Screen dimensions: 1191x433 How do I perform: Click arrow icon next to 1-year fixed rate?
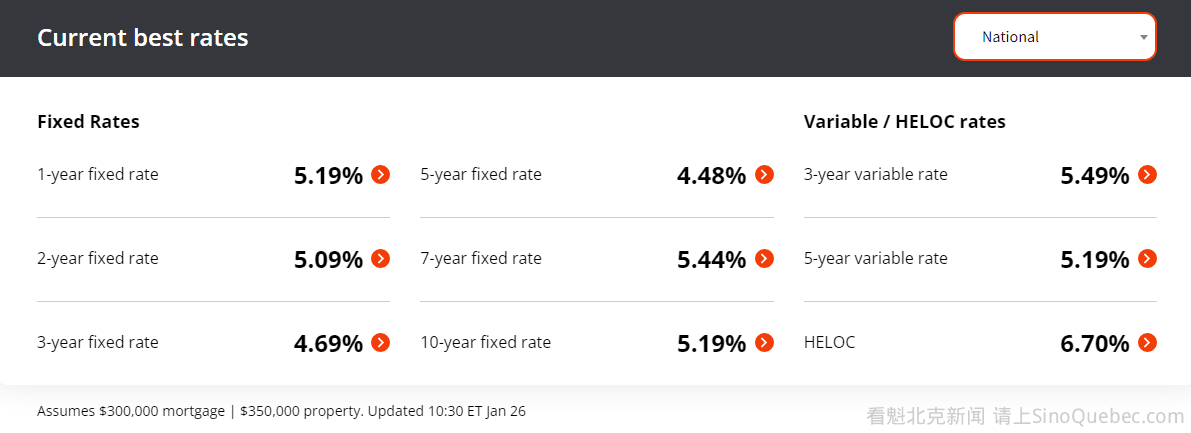[380, 175]
